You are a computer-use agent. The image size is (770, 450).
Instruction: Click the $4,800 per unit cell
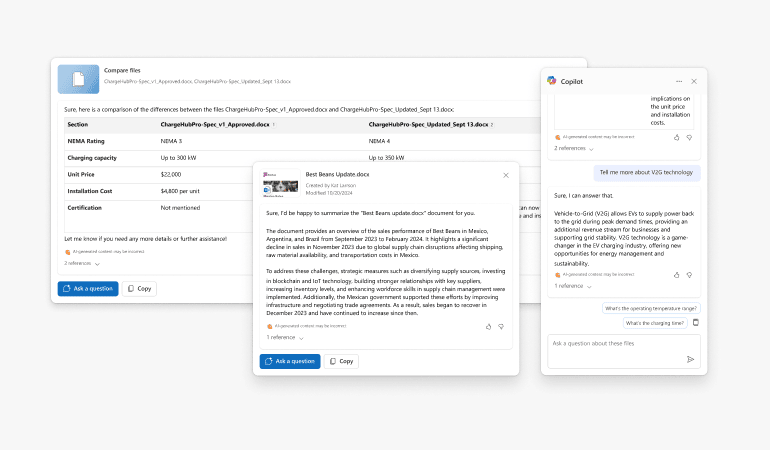tap(180, 191)
